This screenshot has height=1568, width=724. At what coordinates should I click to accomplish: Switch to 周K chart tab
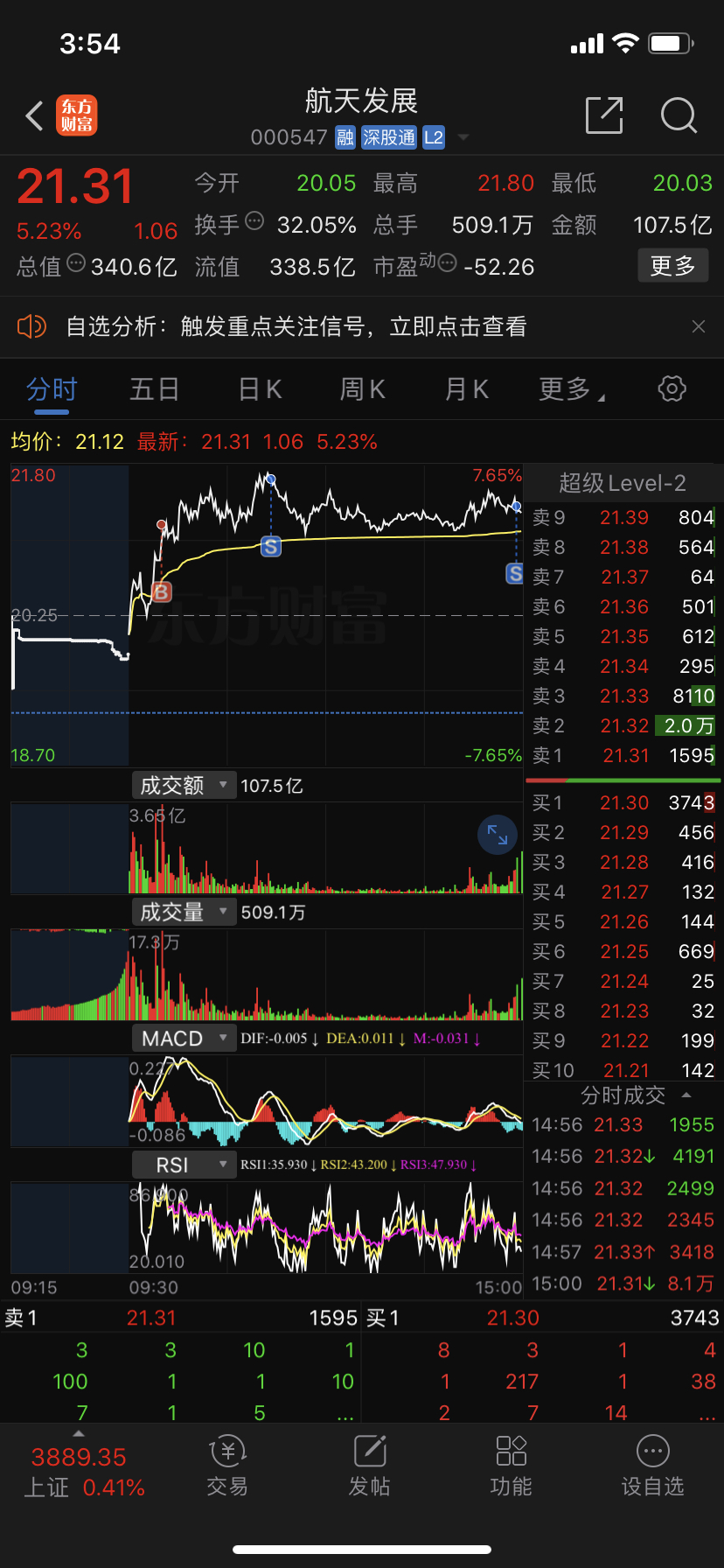(x=362, y=389)
